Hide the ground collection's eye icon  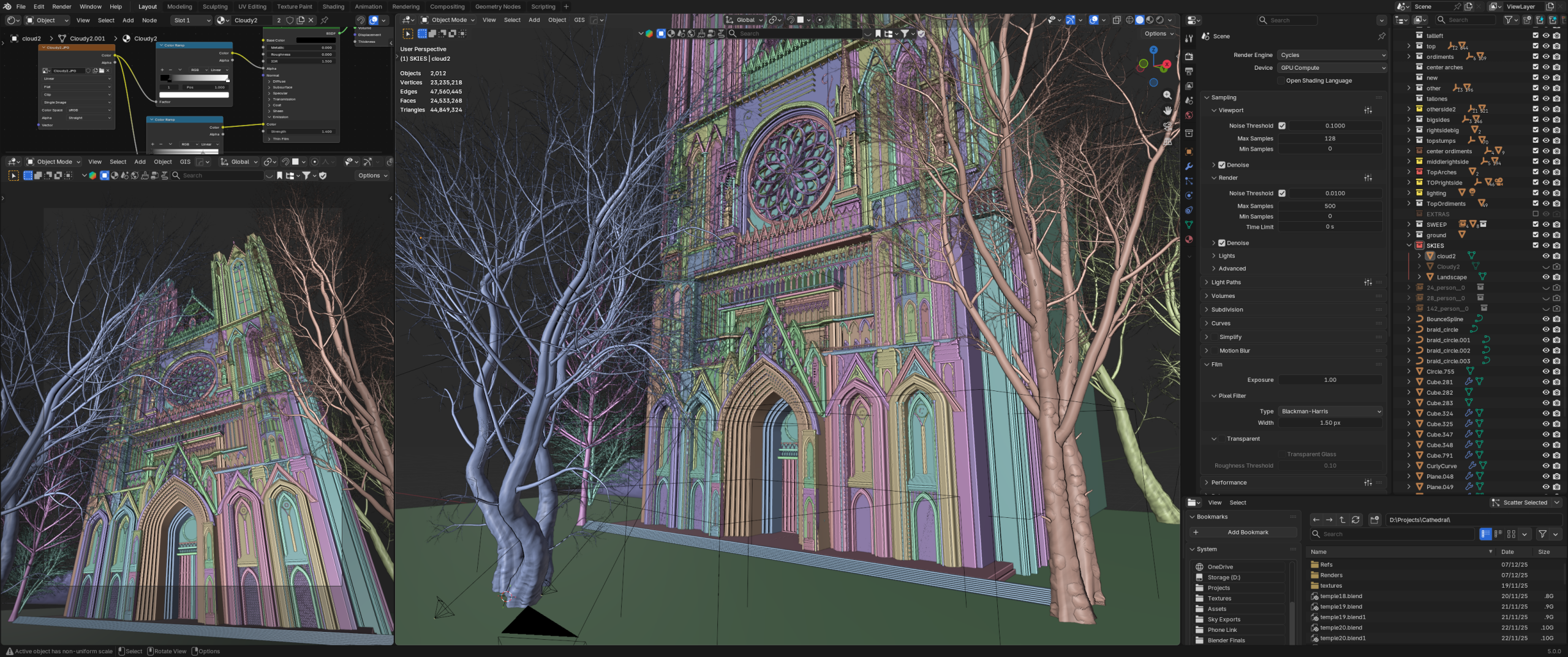(1546, 235)
